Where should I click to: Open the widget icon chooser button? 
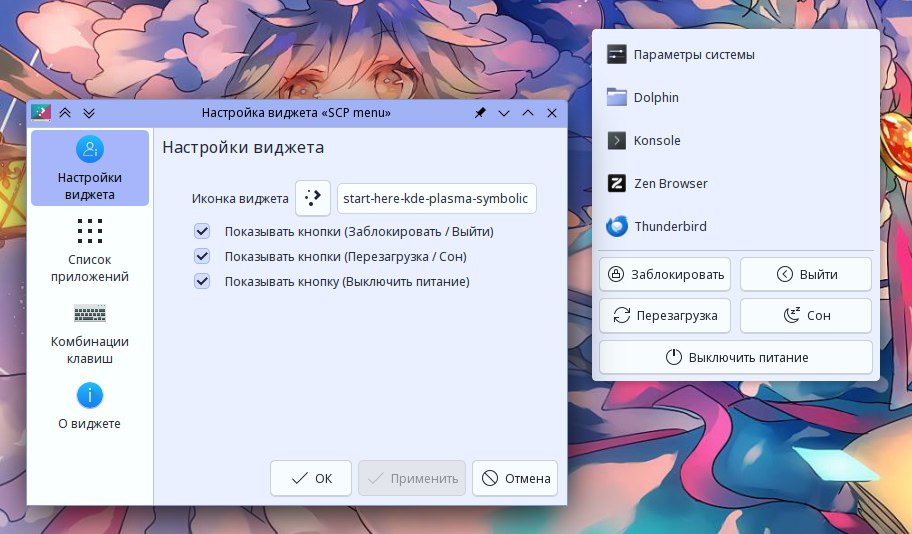[x=313, y=198]
